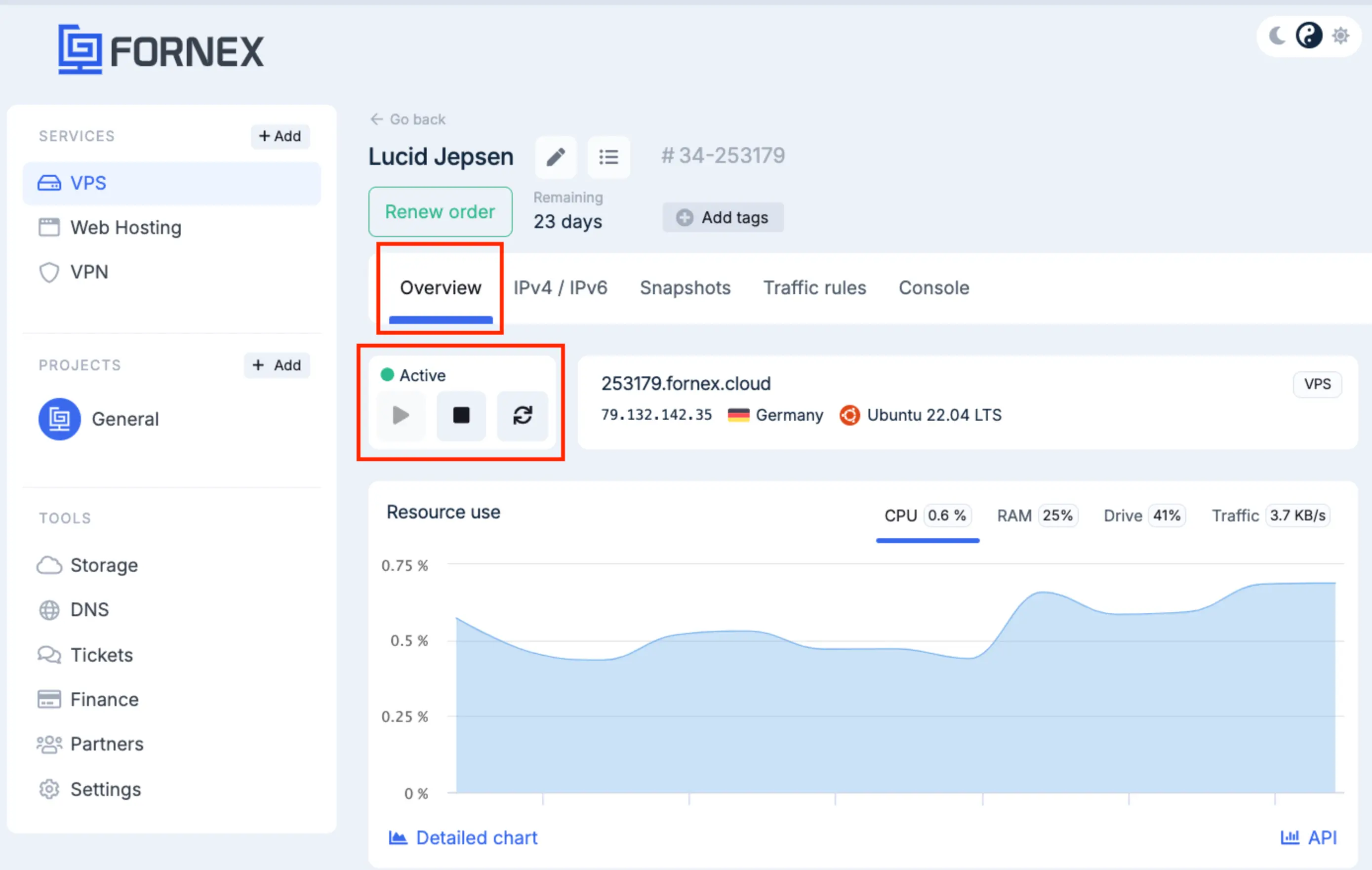Stop the server with the square button
This screenshot has width=1372, height=870.
(461, 415)
